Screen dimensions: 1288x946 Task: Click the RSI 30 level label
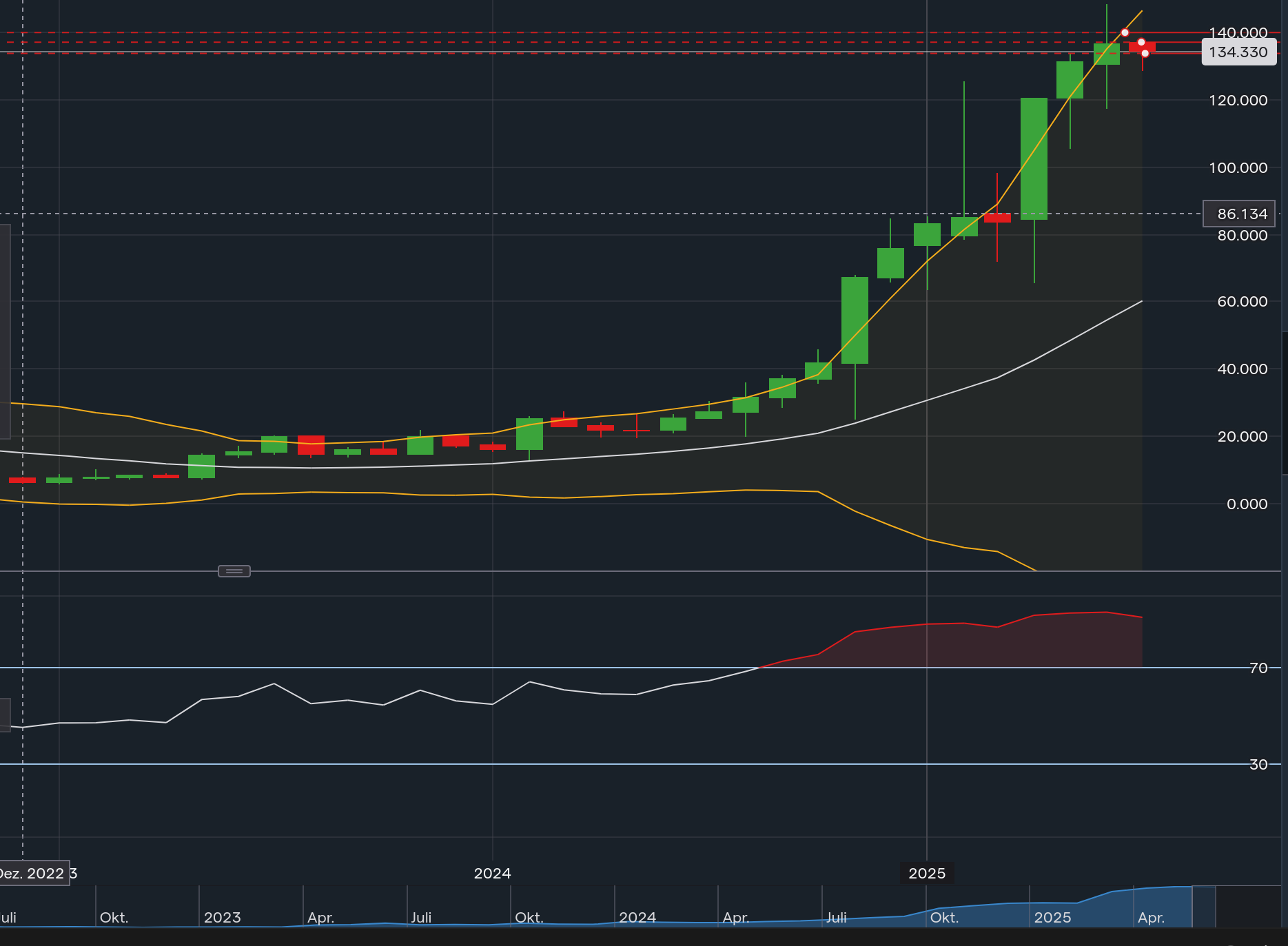(1258, 764)
